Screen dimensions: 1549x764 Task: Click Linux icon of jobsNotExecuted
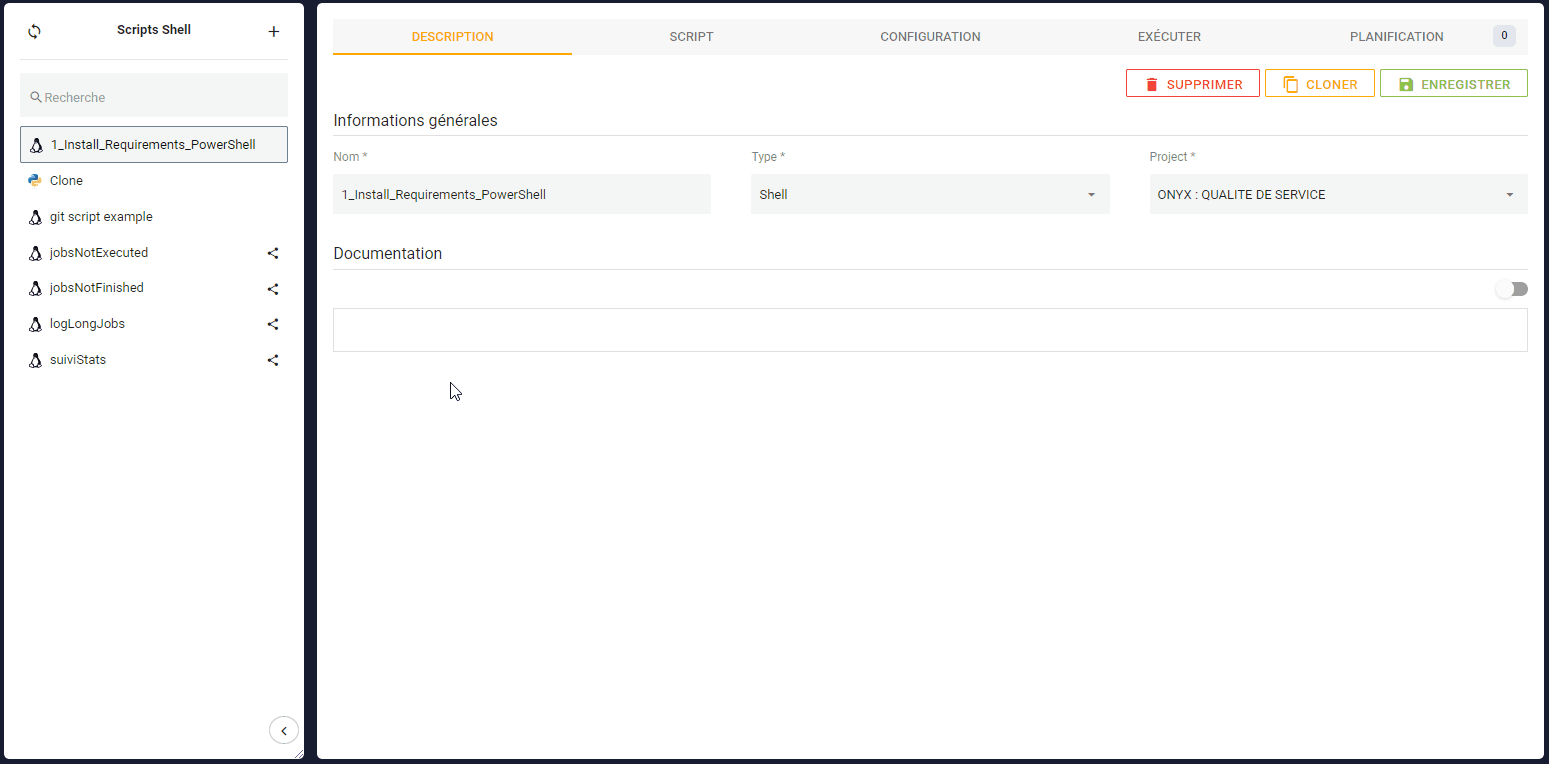tap(35, 253)
